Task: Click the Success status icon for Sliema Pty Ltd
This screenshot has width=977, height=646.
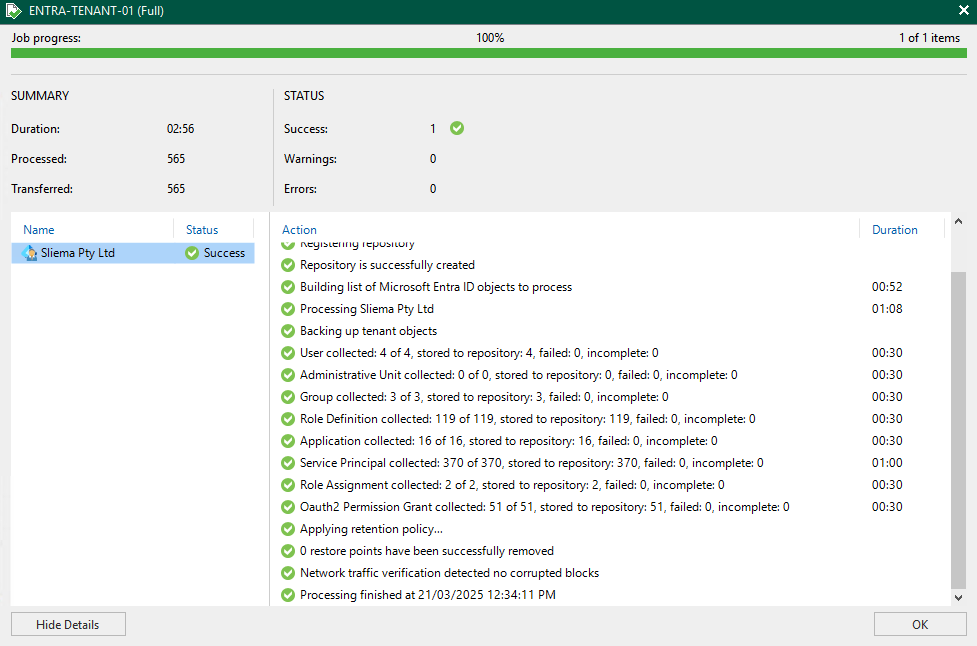Action: tap(192, 253)
